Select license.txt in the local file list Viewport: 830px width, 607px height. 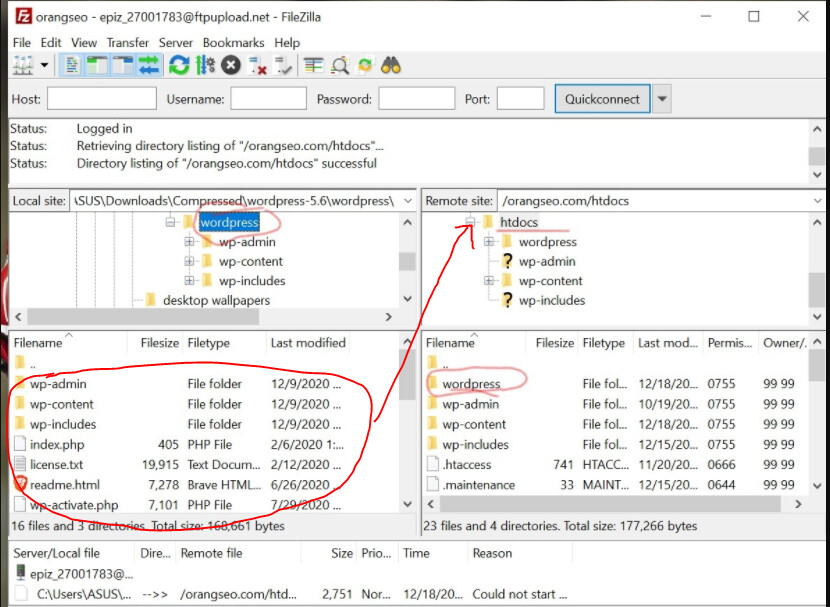(57, 465)
